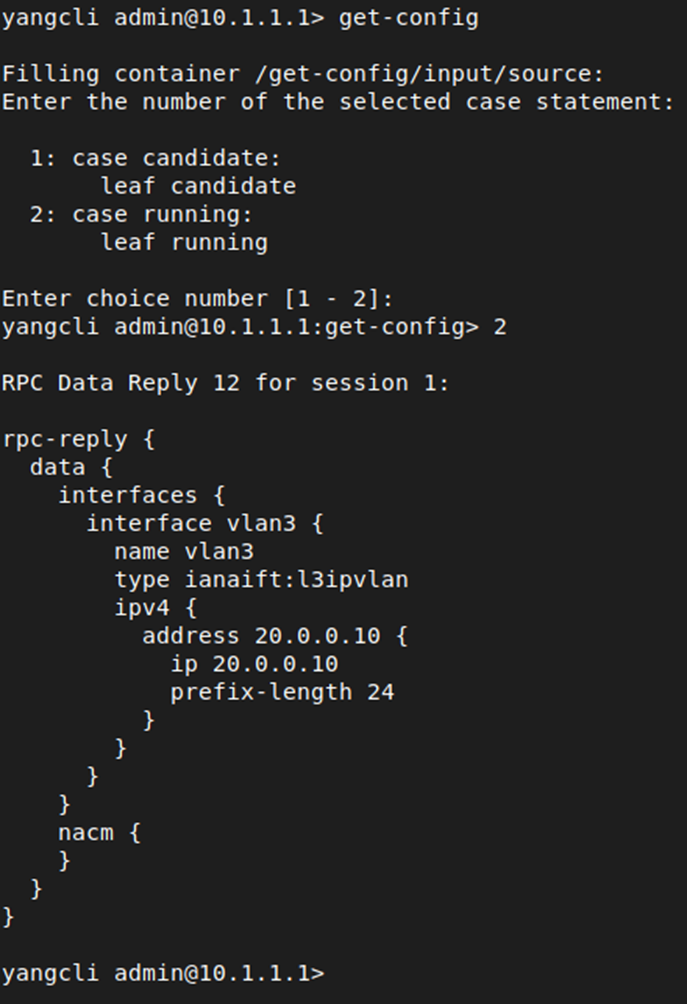
Task: Click the "type ianaift:l3ipvlan" line
Action: click(x=261, y=579)
